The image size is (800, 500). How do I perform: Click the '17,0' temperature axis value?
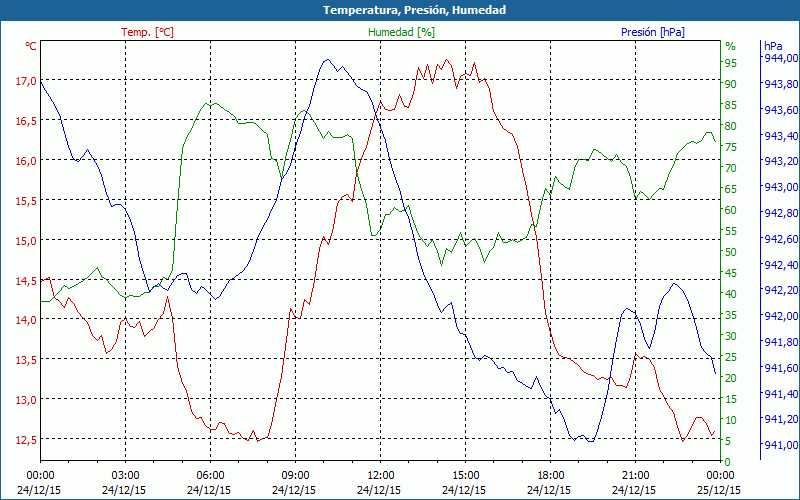click(26, 81)
